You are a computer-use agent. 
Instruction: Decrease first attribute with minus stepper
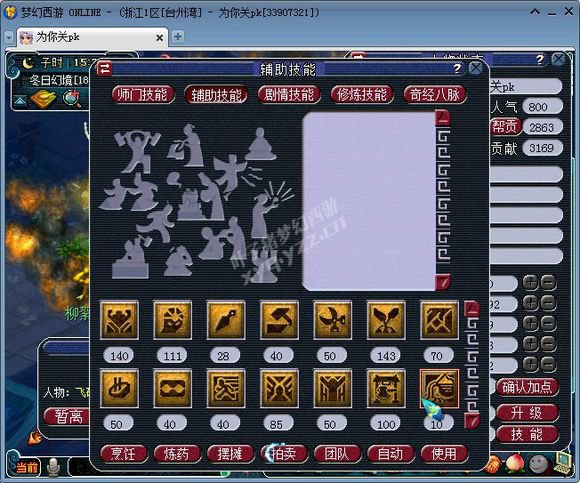(x=548, y=283)
